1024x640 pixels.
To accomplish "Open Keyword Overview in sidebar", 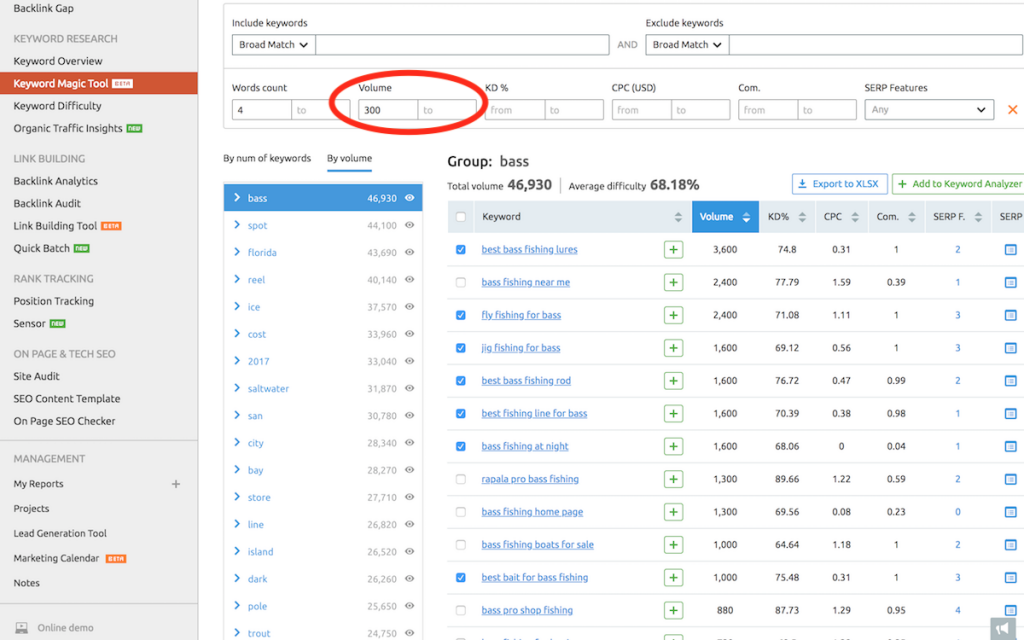I will [x=58, y=61].
